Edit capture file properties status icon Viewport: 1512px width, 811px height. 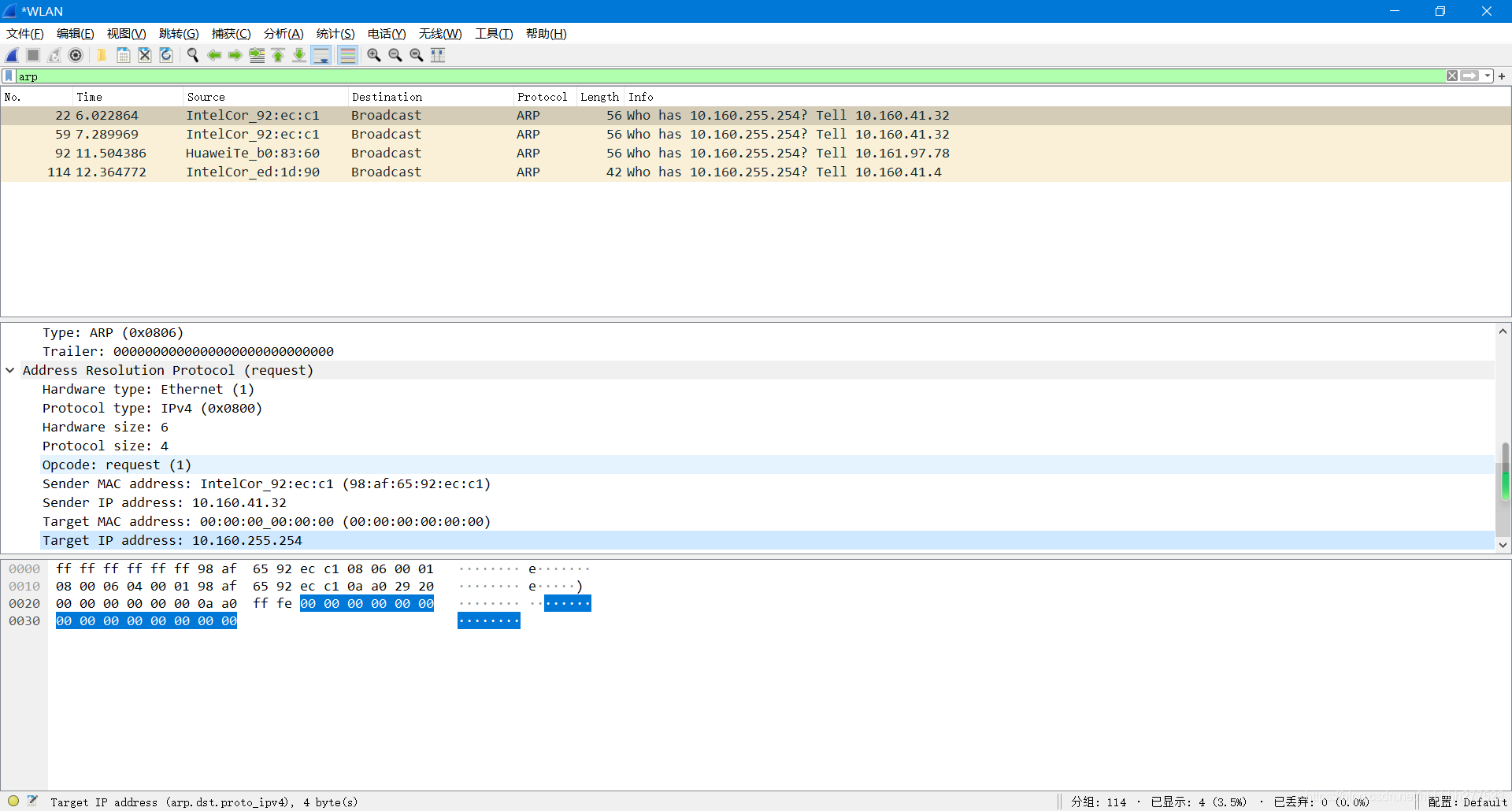pos(32,802)
